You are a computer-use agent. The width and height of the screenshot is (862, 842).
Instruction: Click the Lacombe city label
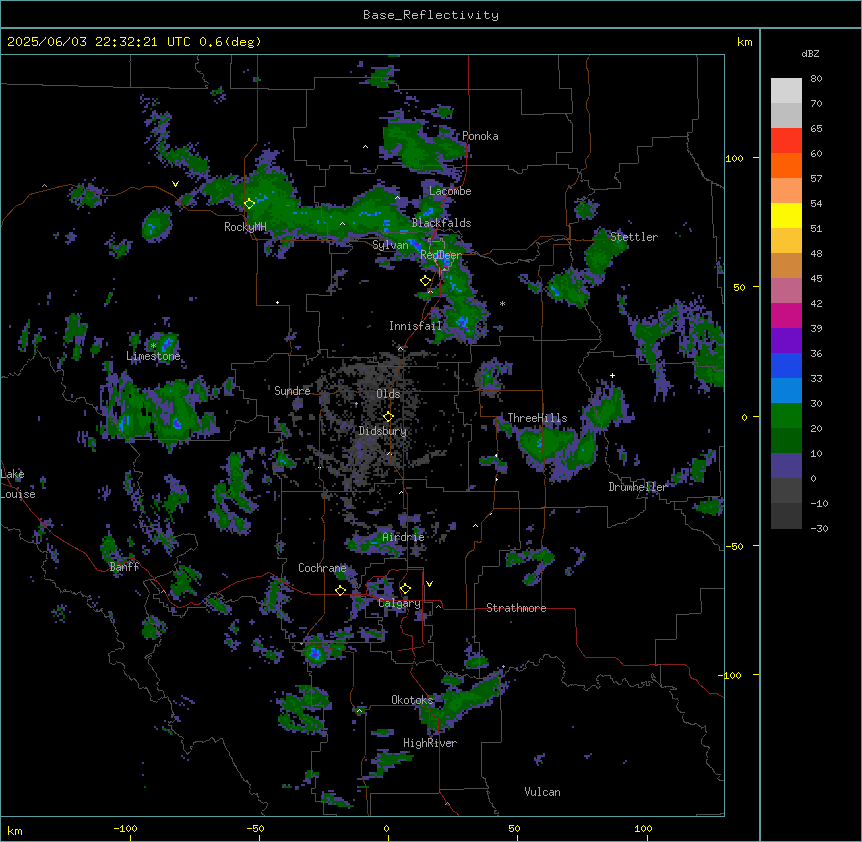tap(450, 191)
